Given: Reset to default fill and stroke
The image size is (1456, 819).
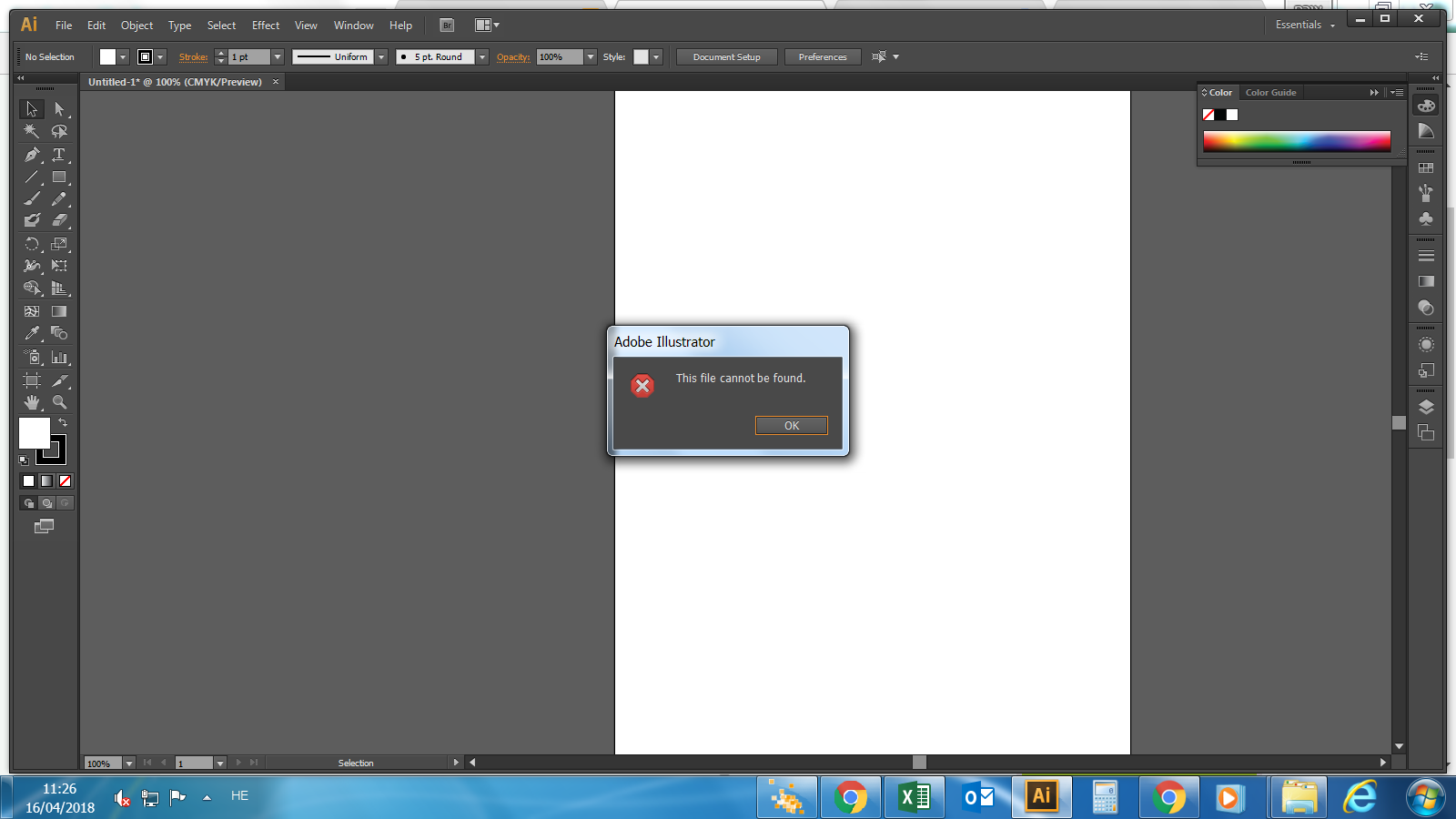Looking at the screenshot, I should point(24,460).
